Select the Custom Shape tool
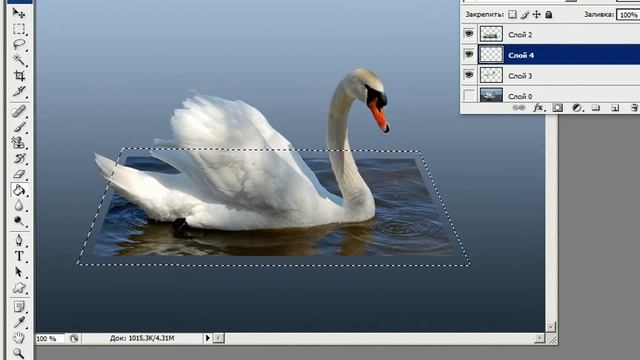This screenshot has width=640, height=360. click(x=19, y=288)
